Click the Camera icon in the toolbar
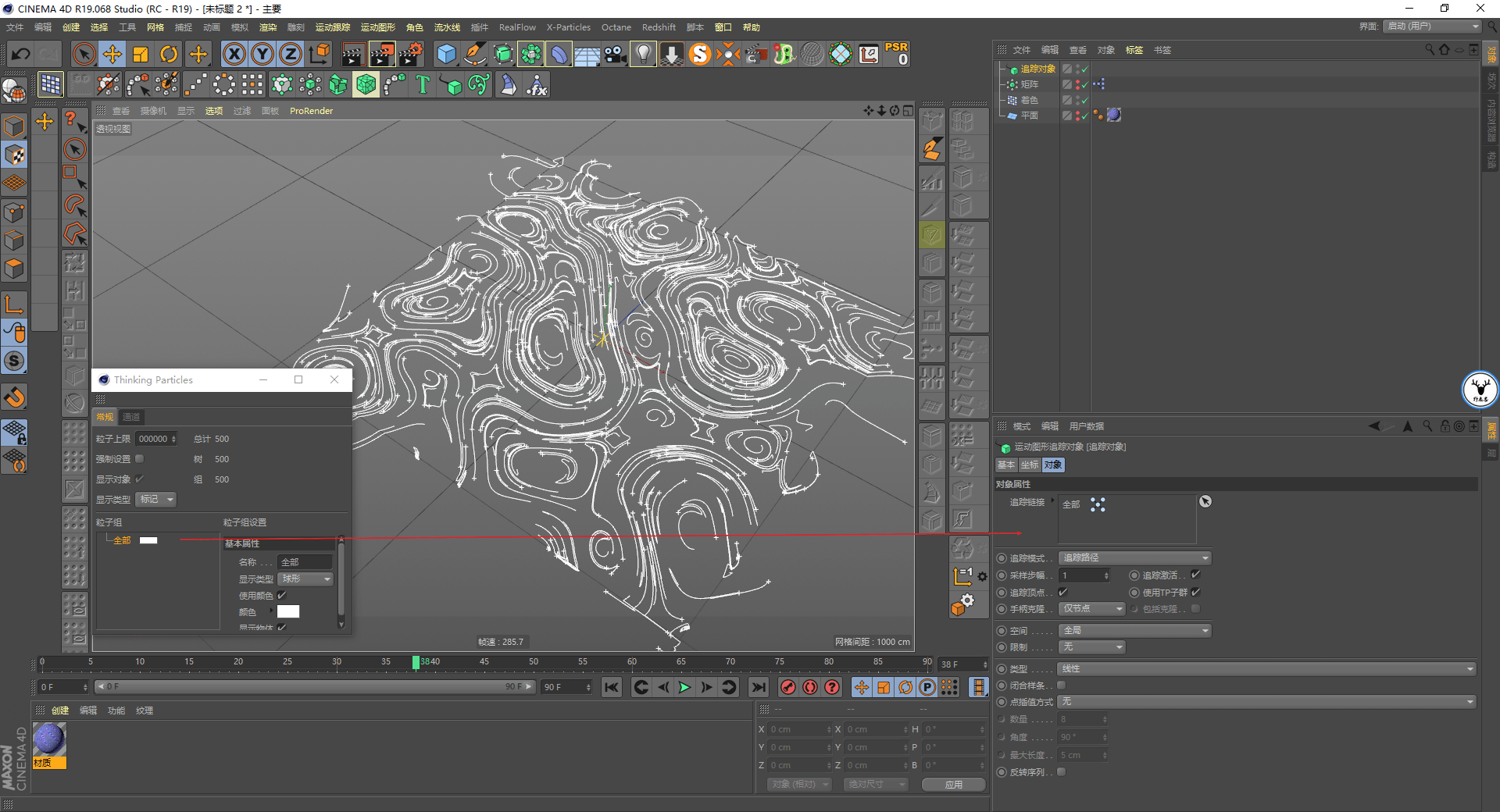This screenshot has width=1500, height=812. tap(615, 54)
